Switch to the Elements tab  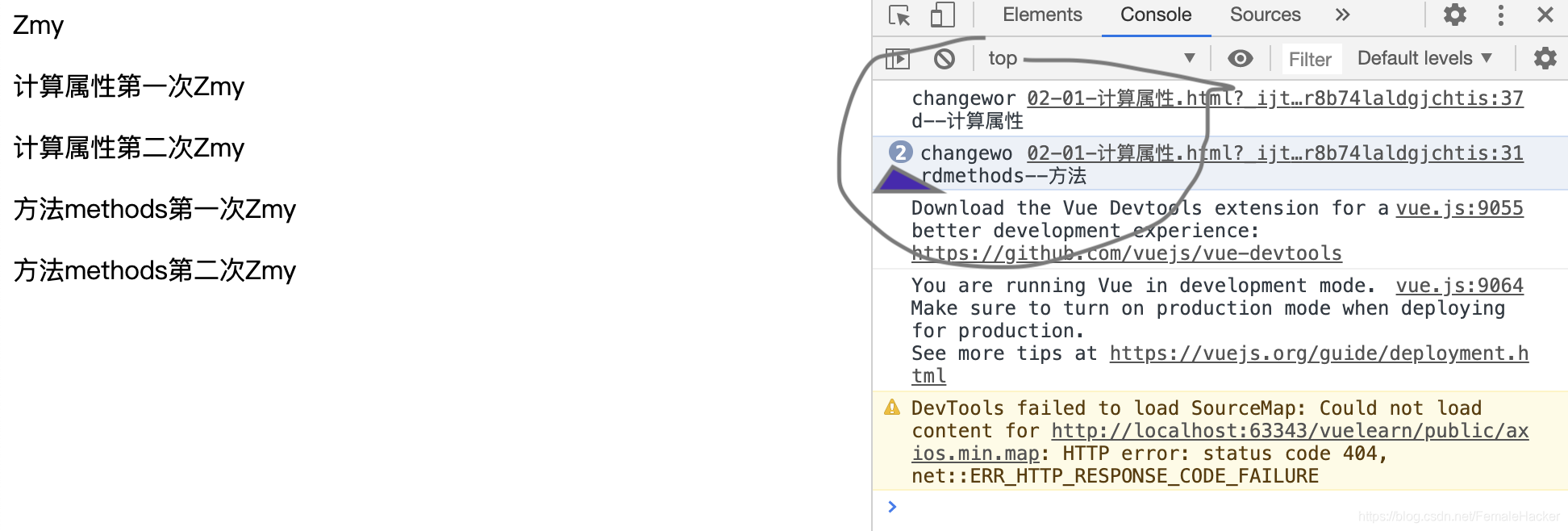(1042, 15)
